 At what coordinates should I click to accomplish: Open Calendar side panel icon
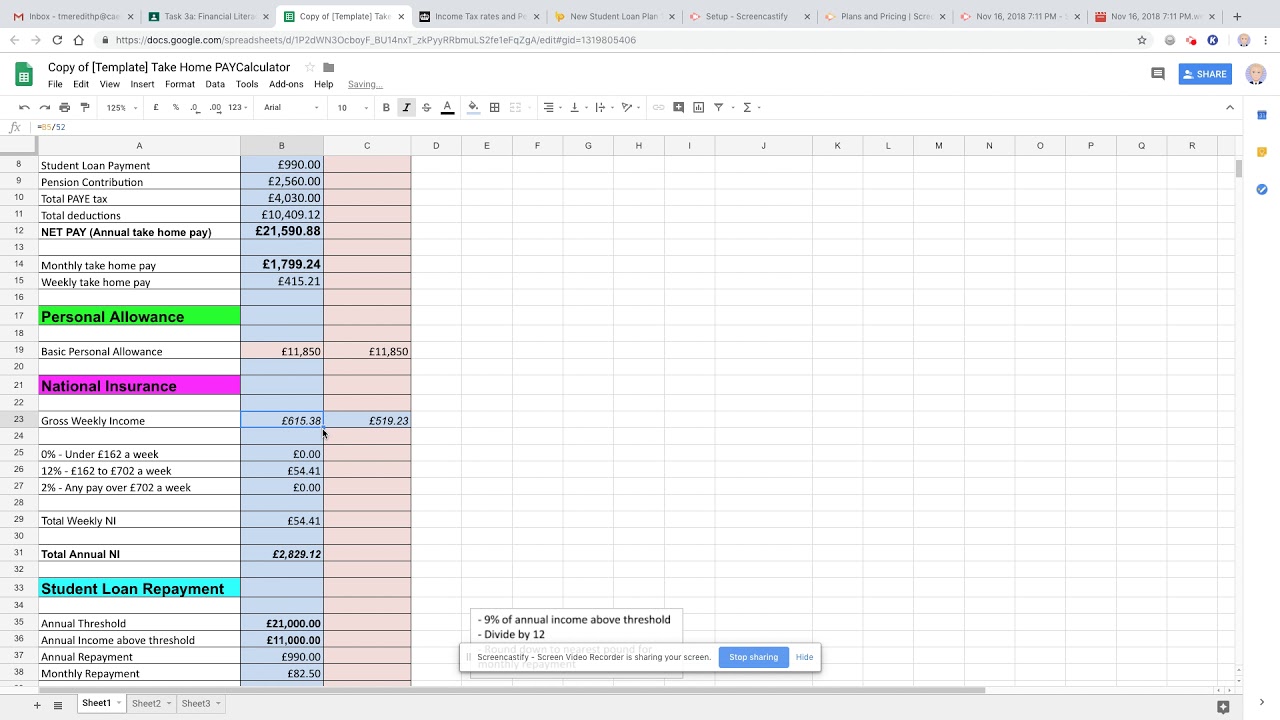pyautogui.click(x=1262, y=115)
